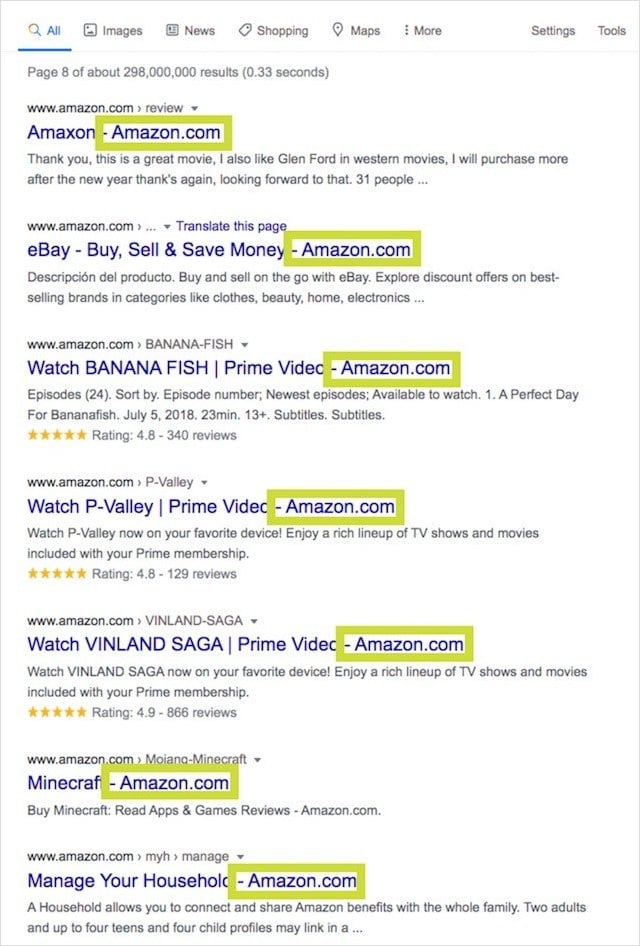Click the magnifier icon on All tab
Screen dimensions: 640x946
[x=34, y=31]
